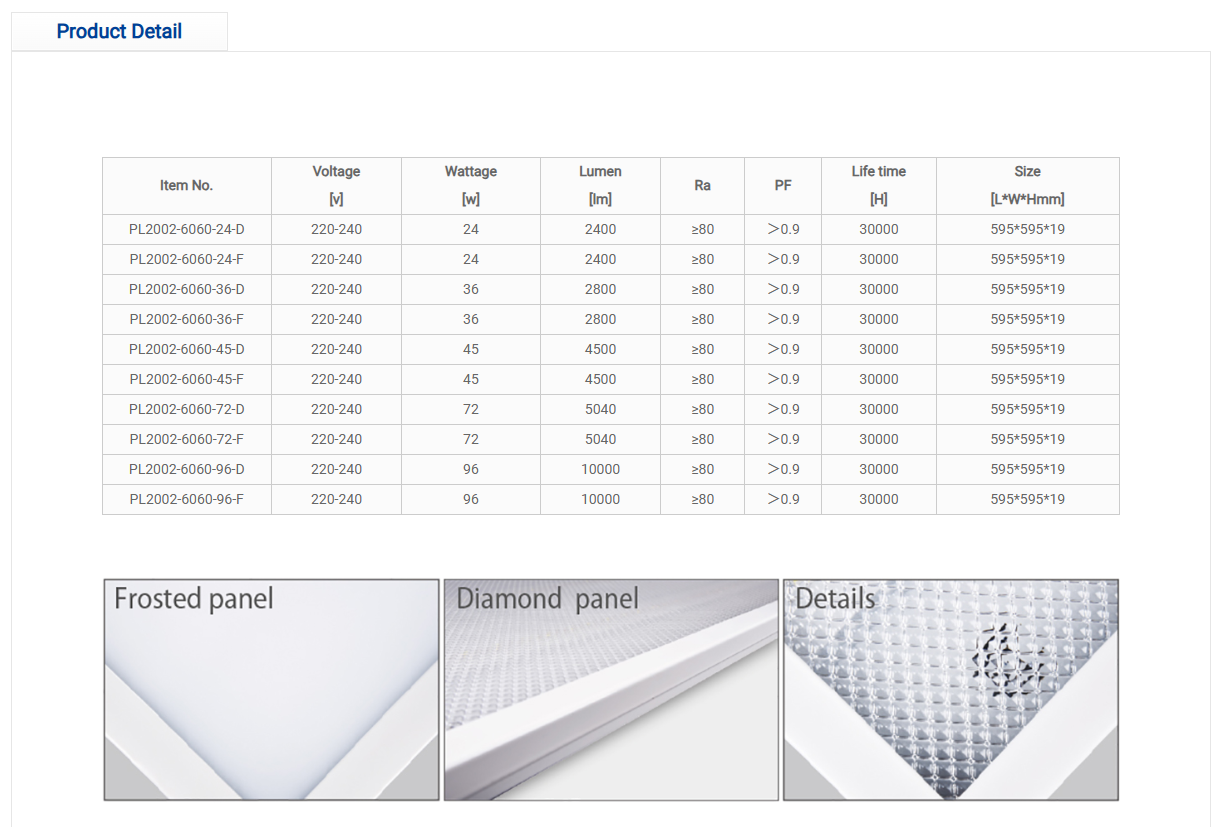
Task: Click size 595*595*19 in the PL2002-6060-96-D row
Action: 1028,469
